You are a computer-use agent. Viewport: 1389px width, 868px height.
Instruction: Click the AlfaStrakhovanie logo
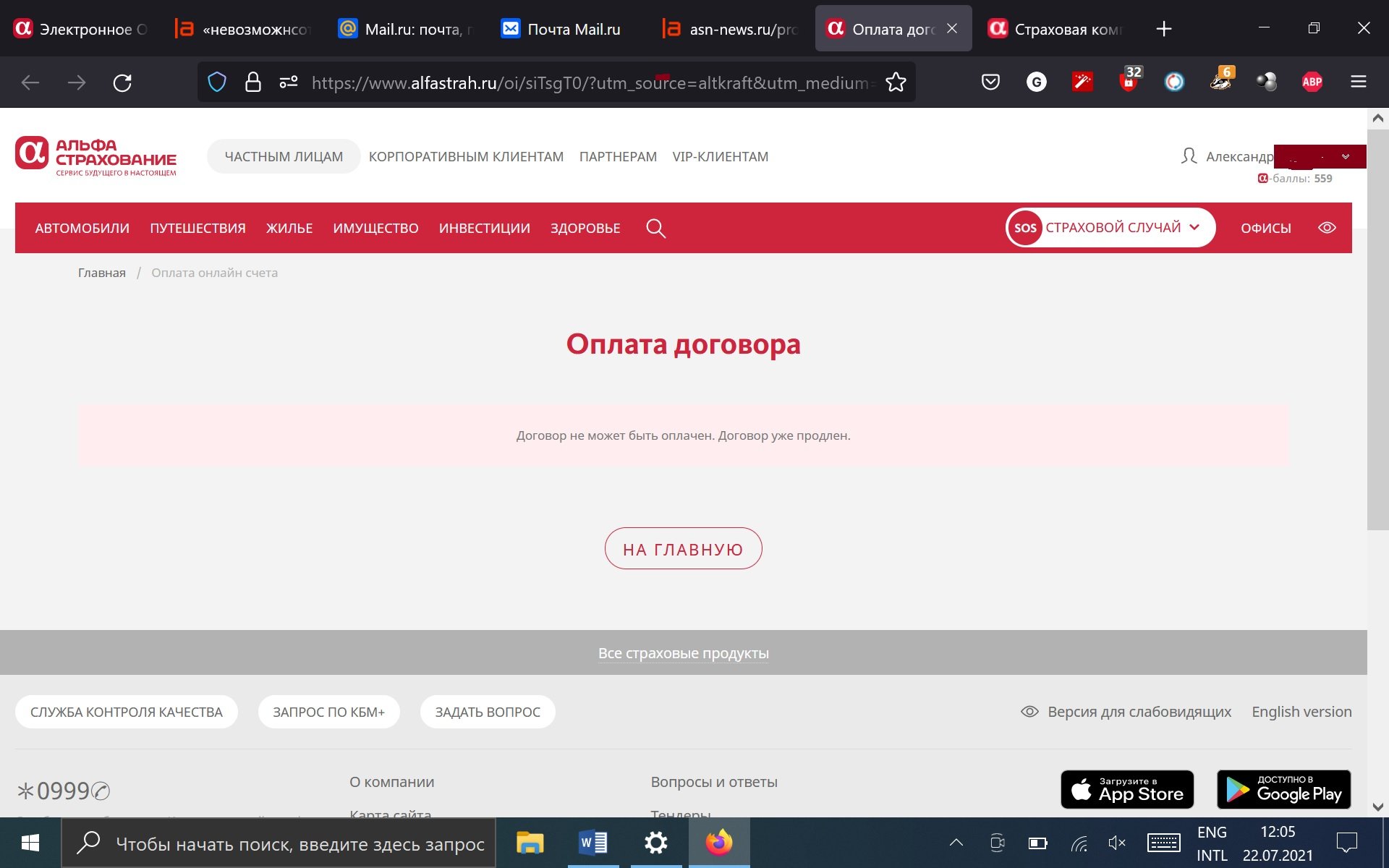96,156
